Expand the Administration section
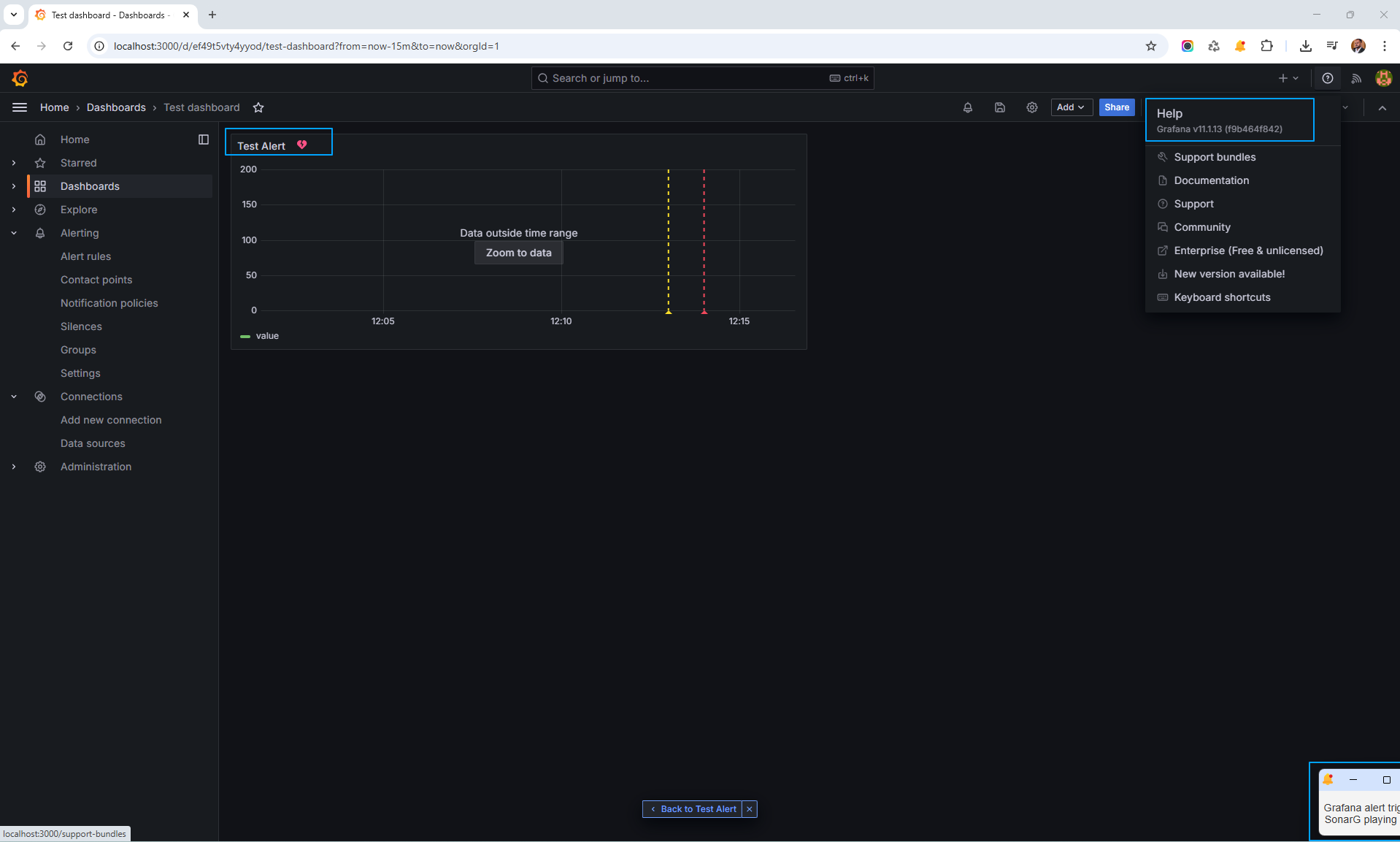 14,467
